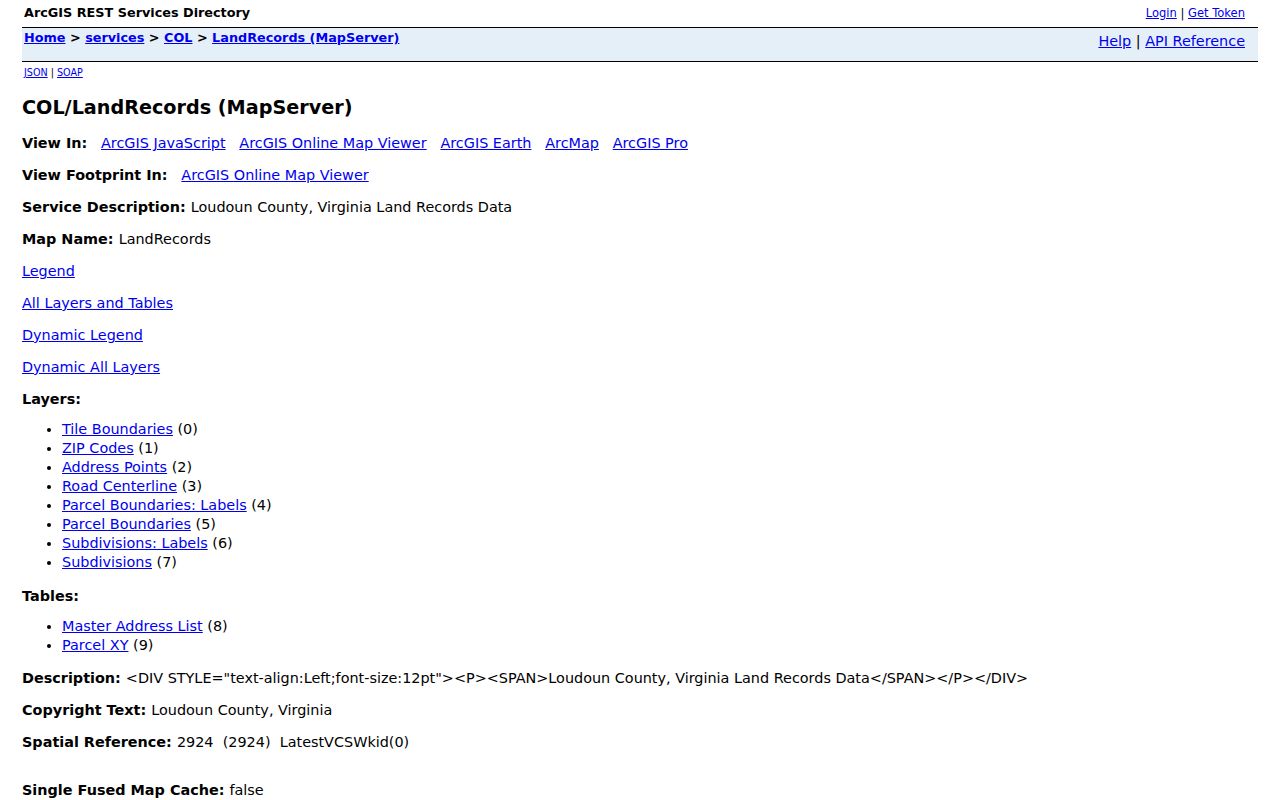The height and width of the screenshot is (800, 1280).
Task: Click the Map Name value LandRecords
Action: (165, 239)
